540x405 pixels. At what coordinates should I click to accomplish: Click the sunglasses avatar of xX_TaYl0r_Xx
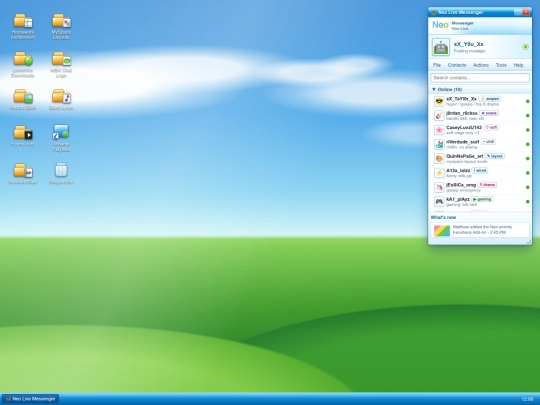point(439,101)
